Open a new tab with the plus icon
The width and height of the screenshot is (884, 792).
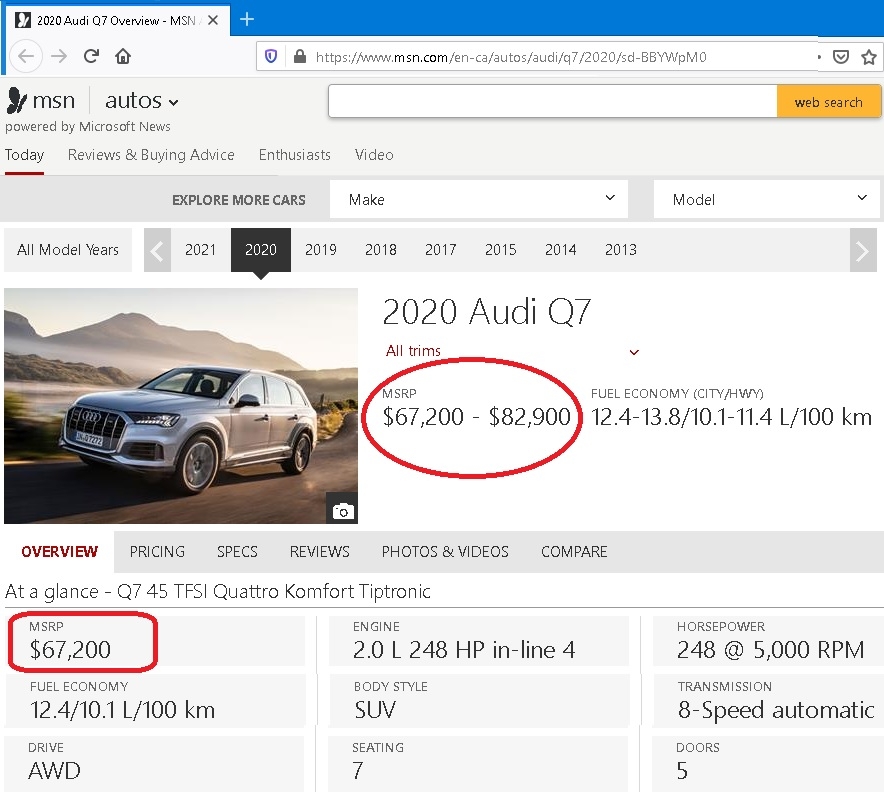tap(246, 20)
